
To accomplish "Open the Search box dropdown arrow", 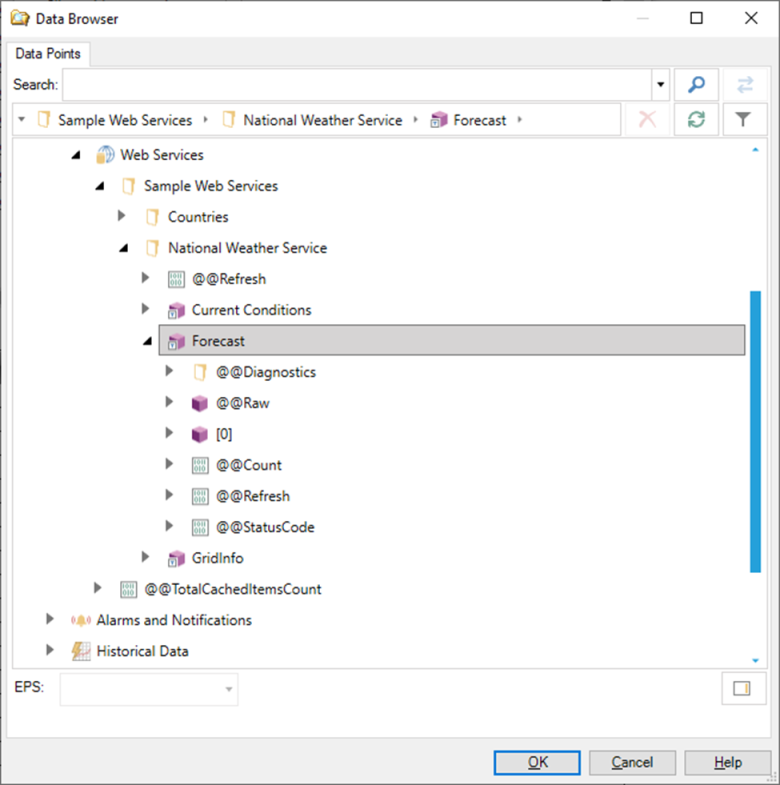I will click(x=660, y=85).
